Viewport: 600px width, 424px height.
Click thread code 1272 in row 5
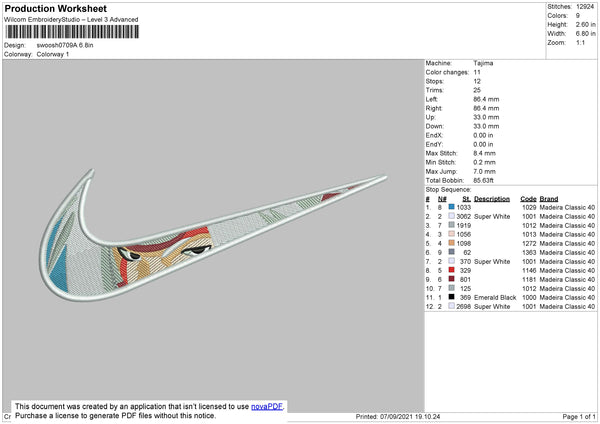pyautogui.click(x=529, y=243)
